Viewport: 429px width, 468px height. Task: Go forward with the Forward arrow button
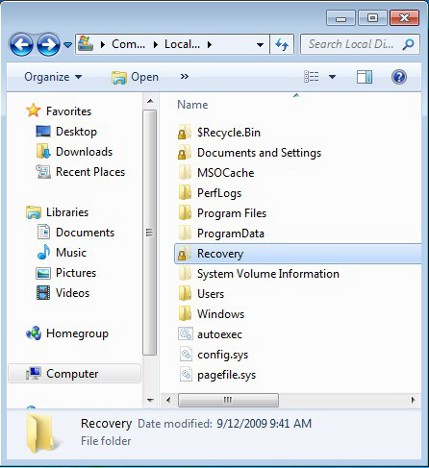coord(49,44)
